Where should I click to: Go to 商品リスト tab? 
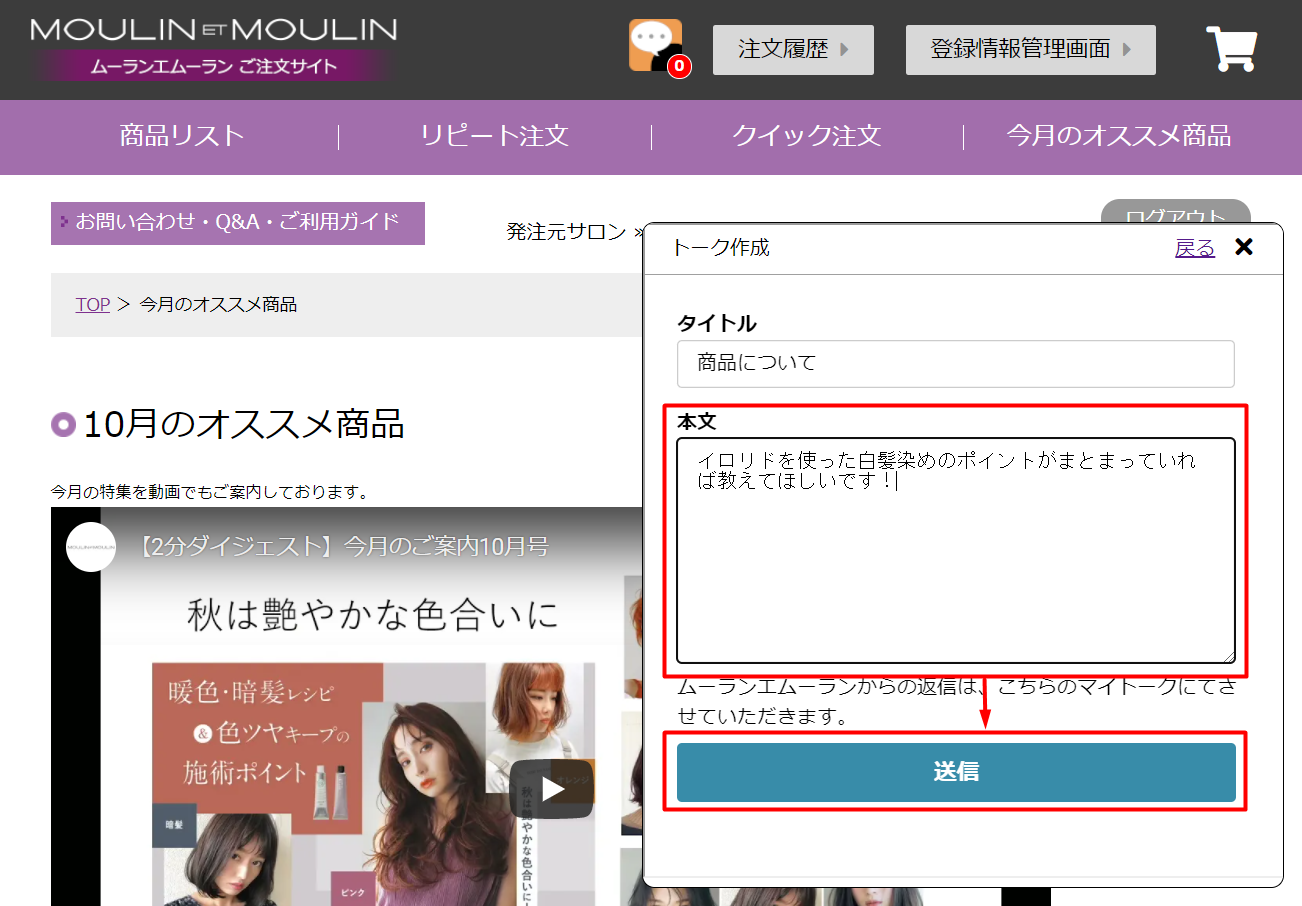pos(182,136)
